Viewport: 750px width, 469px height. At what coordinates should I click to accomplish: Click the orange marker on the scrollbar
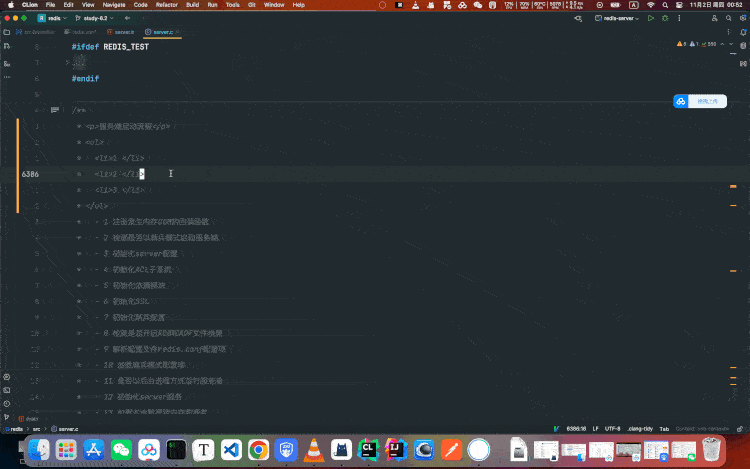coord(734,185)
